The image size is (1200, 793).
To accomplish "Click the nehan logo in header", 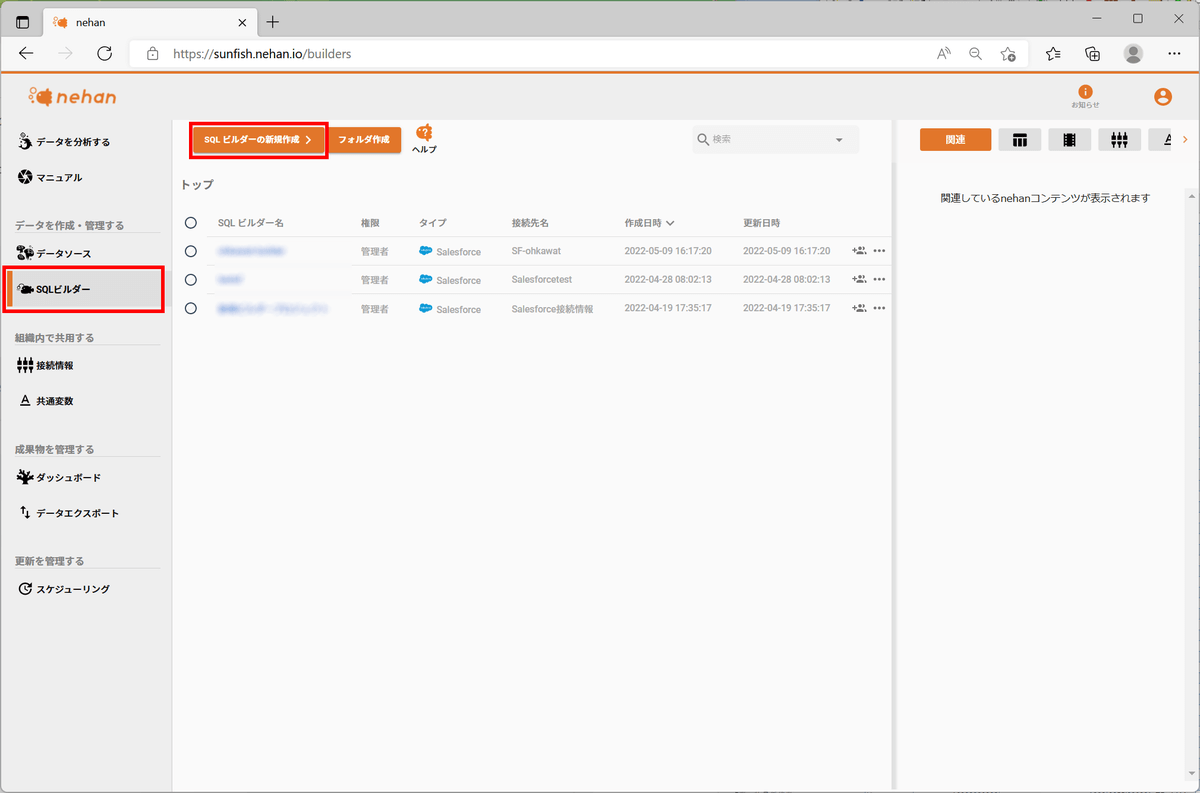I will [72, 96].
